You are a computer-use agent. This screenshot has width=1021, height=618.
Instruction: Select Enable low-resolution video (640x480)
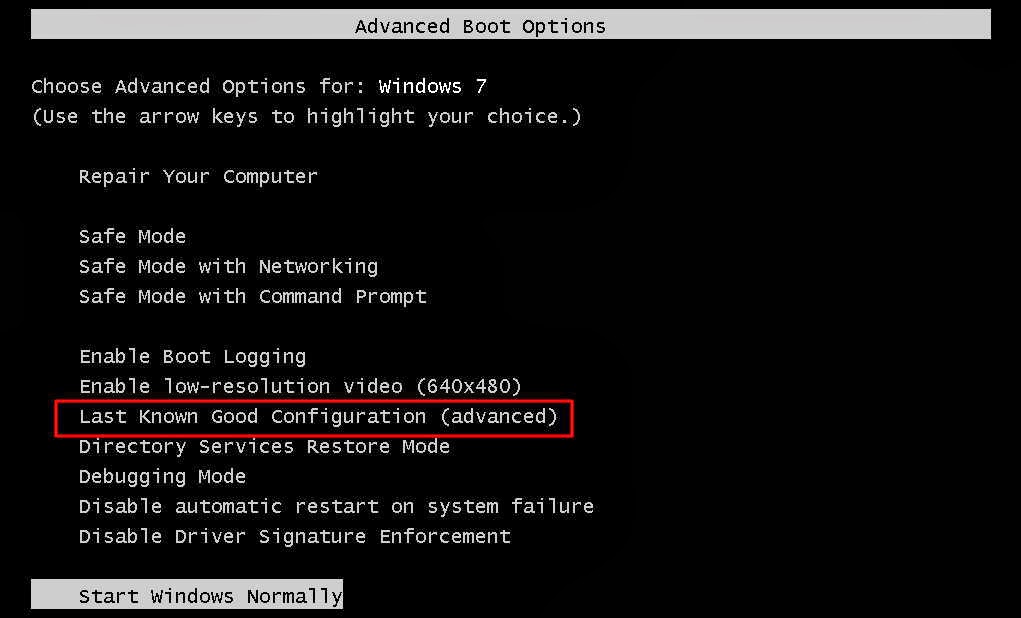pos(300,386)
